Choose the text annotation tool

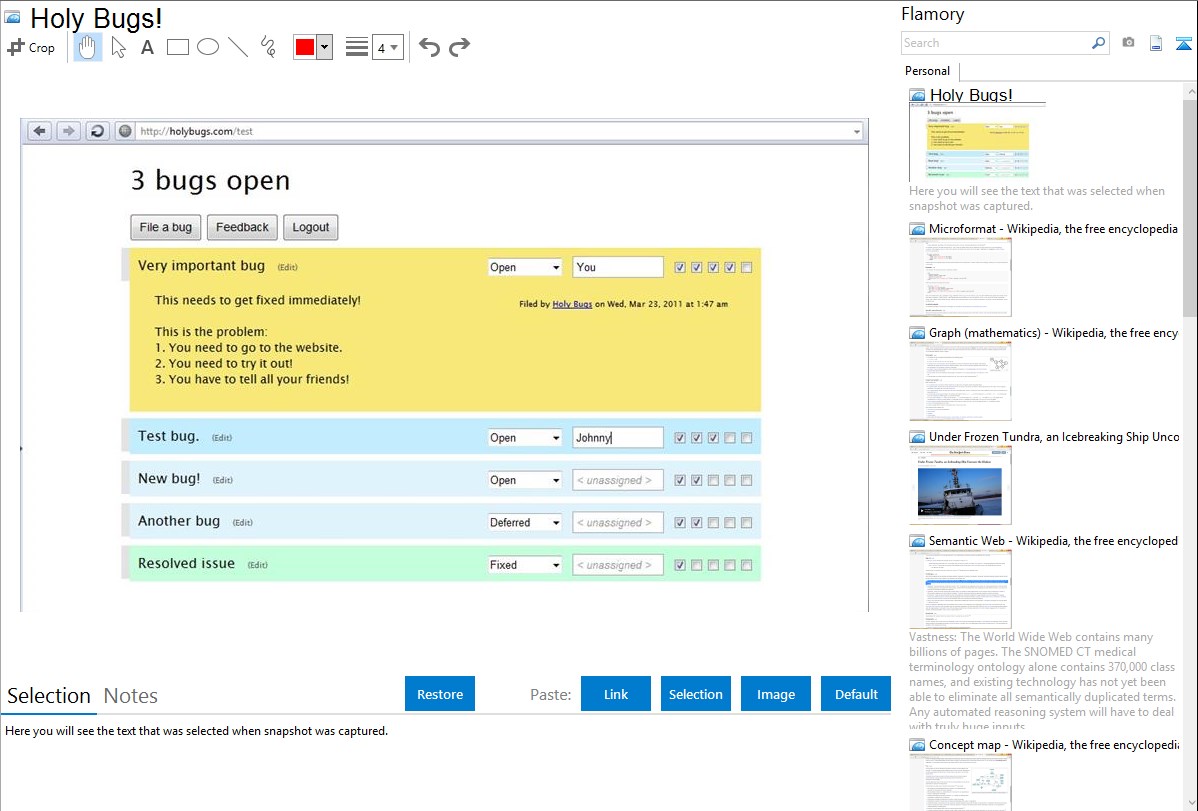(147, 47)
